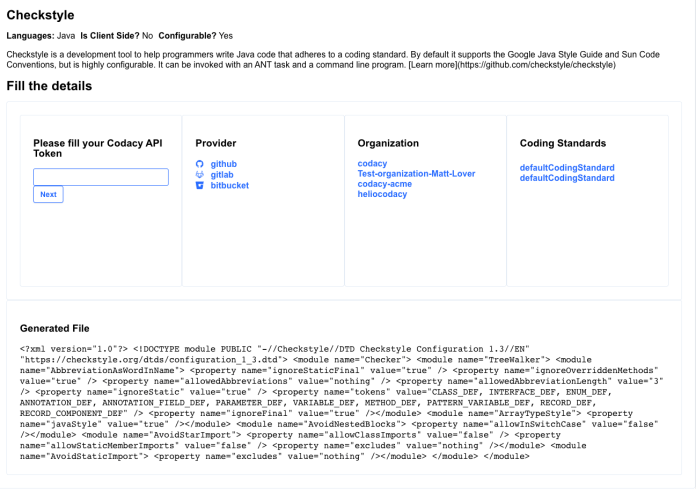Screen dimensions: 696x489
Task: Click the 'Languages: Java' text
Action: tap(40, 36)
